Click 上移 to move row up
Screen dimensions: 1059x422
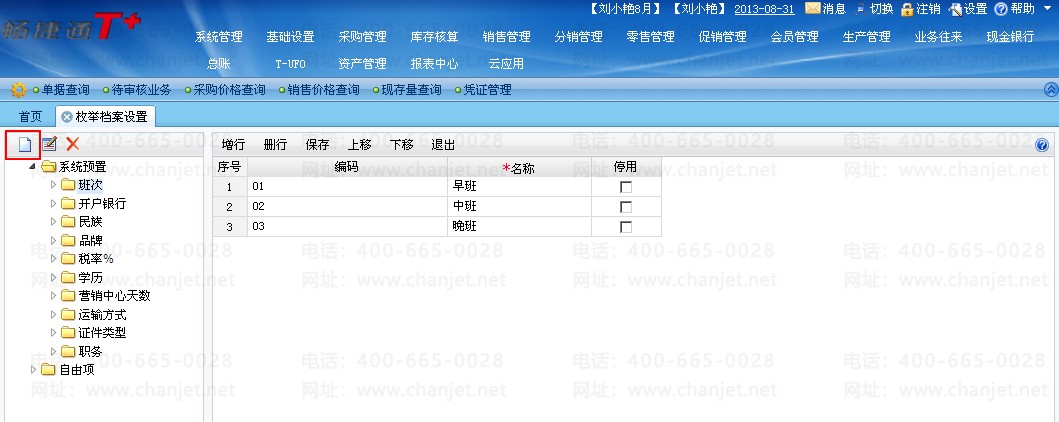pos(359,144)
